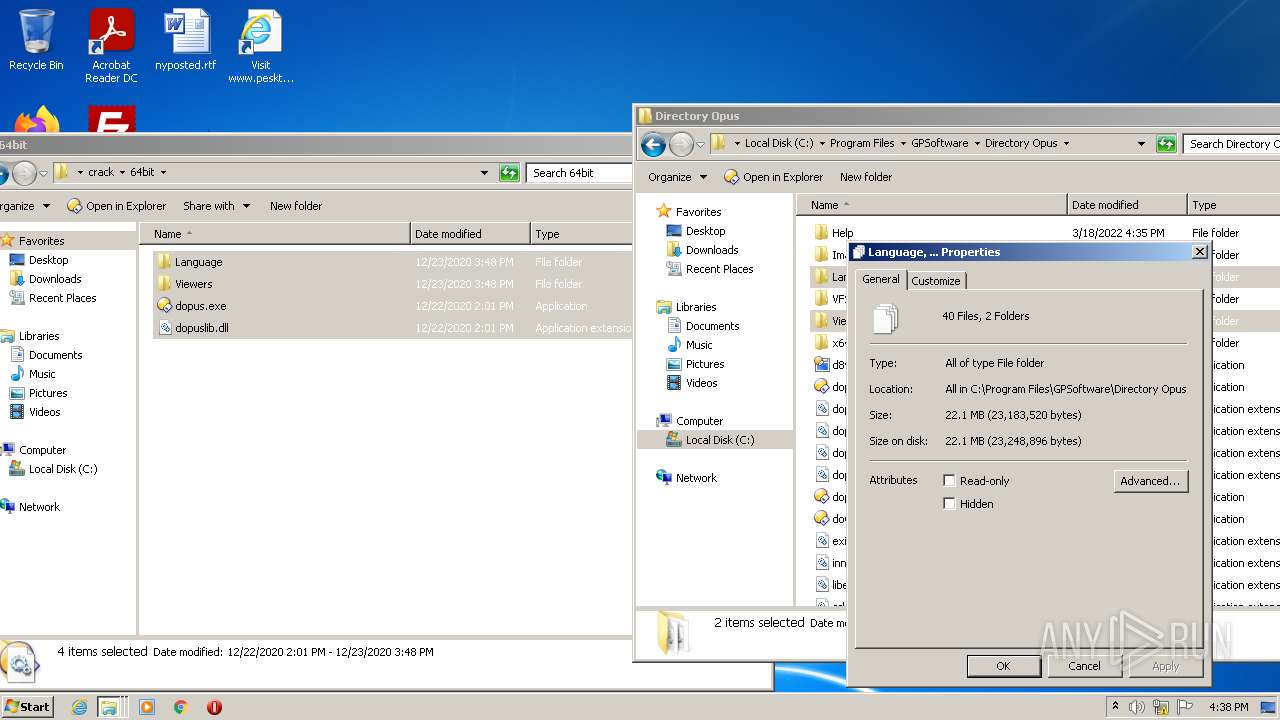Expand the GPSoftware breadcrumb arrow
Viewport: 1280px width, 720px height.
(976, 144)
